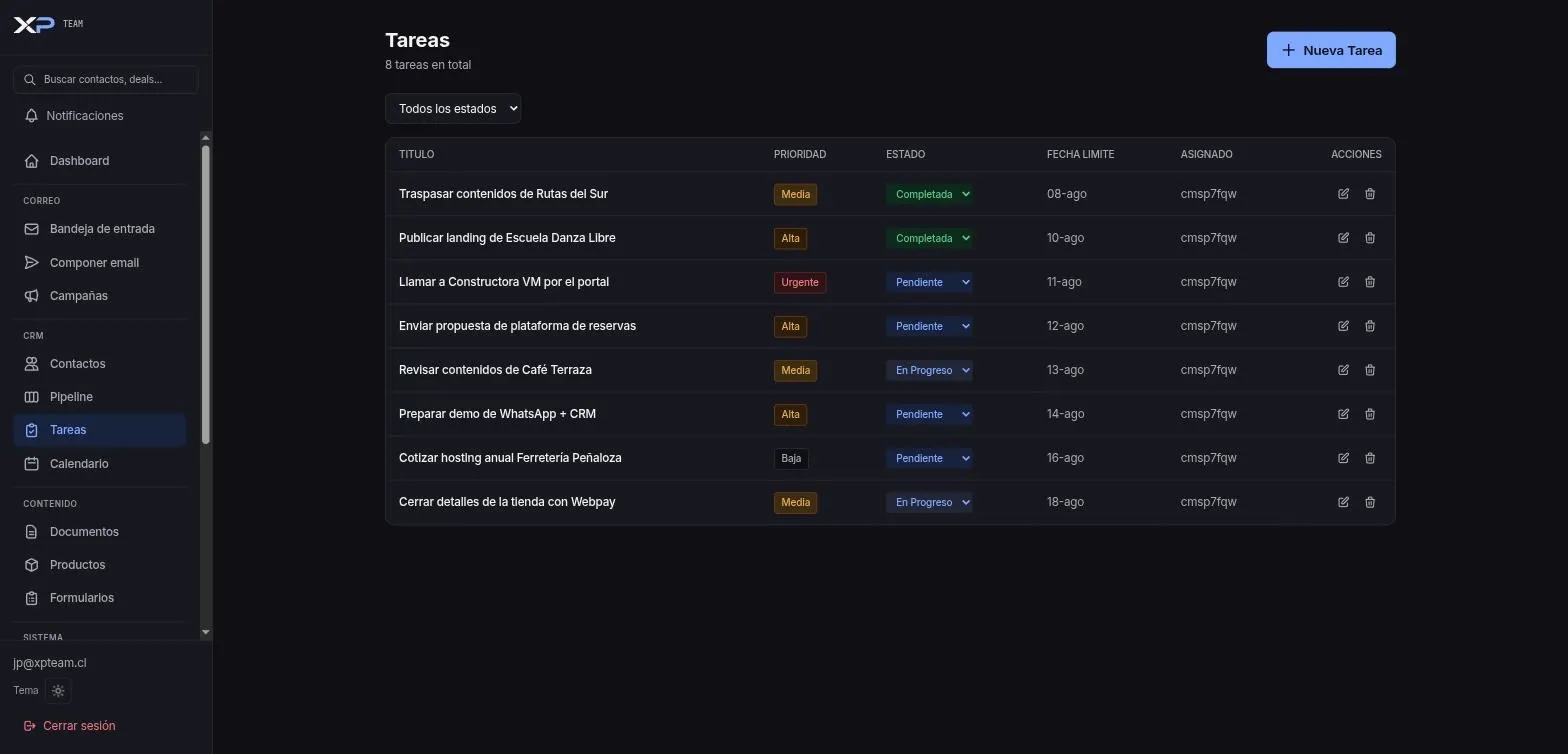Delete the Publicar landing de Escuela Danza Libre task
The width and height of the screenshot is (1568, 754).
[1370, 238]
